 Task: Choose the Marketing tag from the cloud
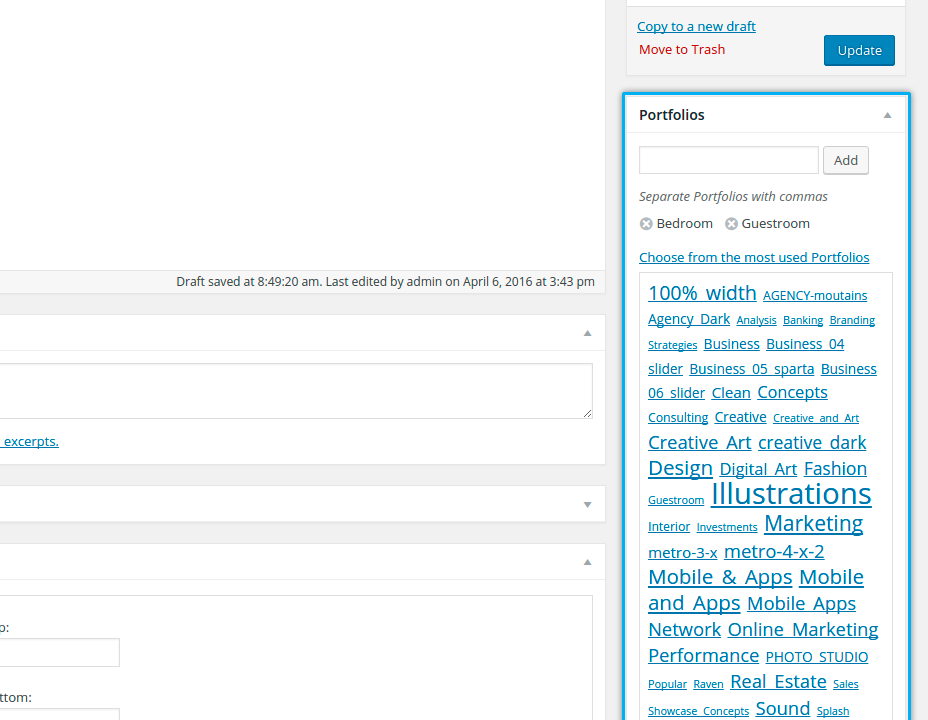point(813,524)
